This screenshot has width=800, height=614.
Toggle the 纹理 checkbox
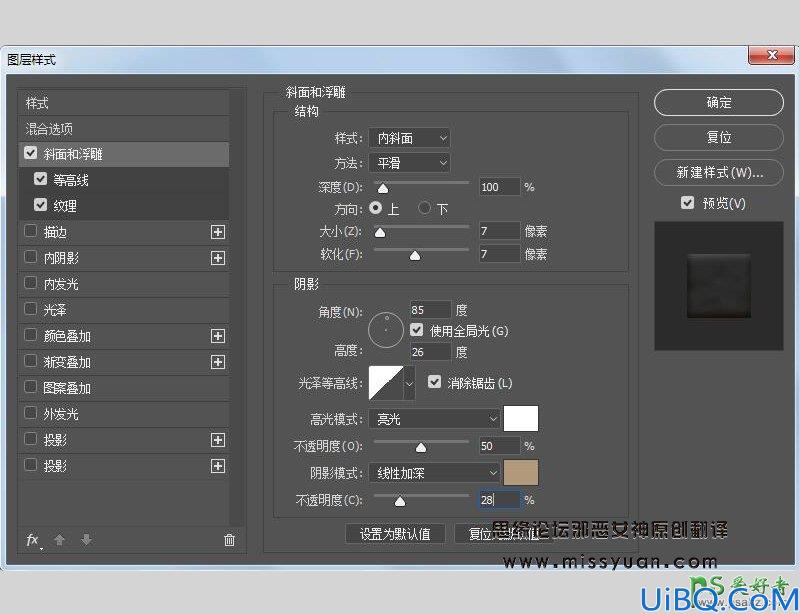(x=40, y=205)
